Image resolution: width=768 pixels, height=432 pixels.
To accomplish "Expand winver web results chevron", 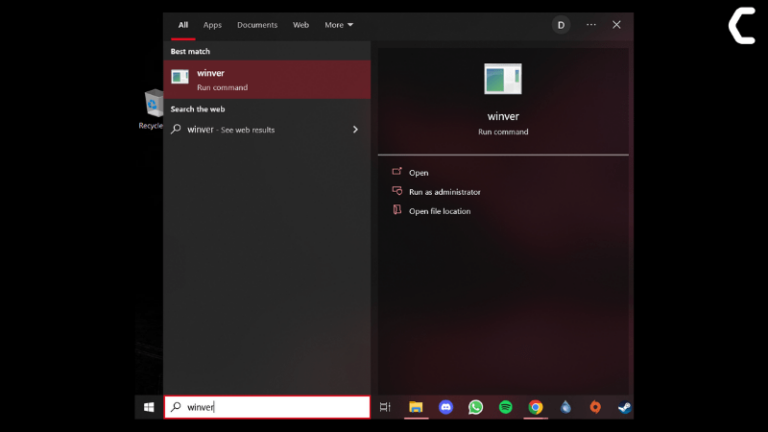I will [356, 129].
